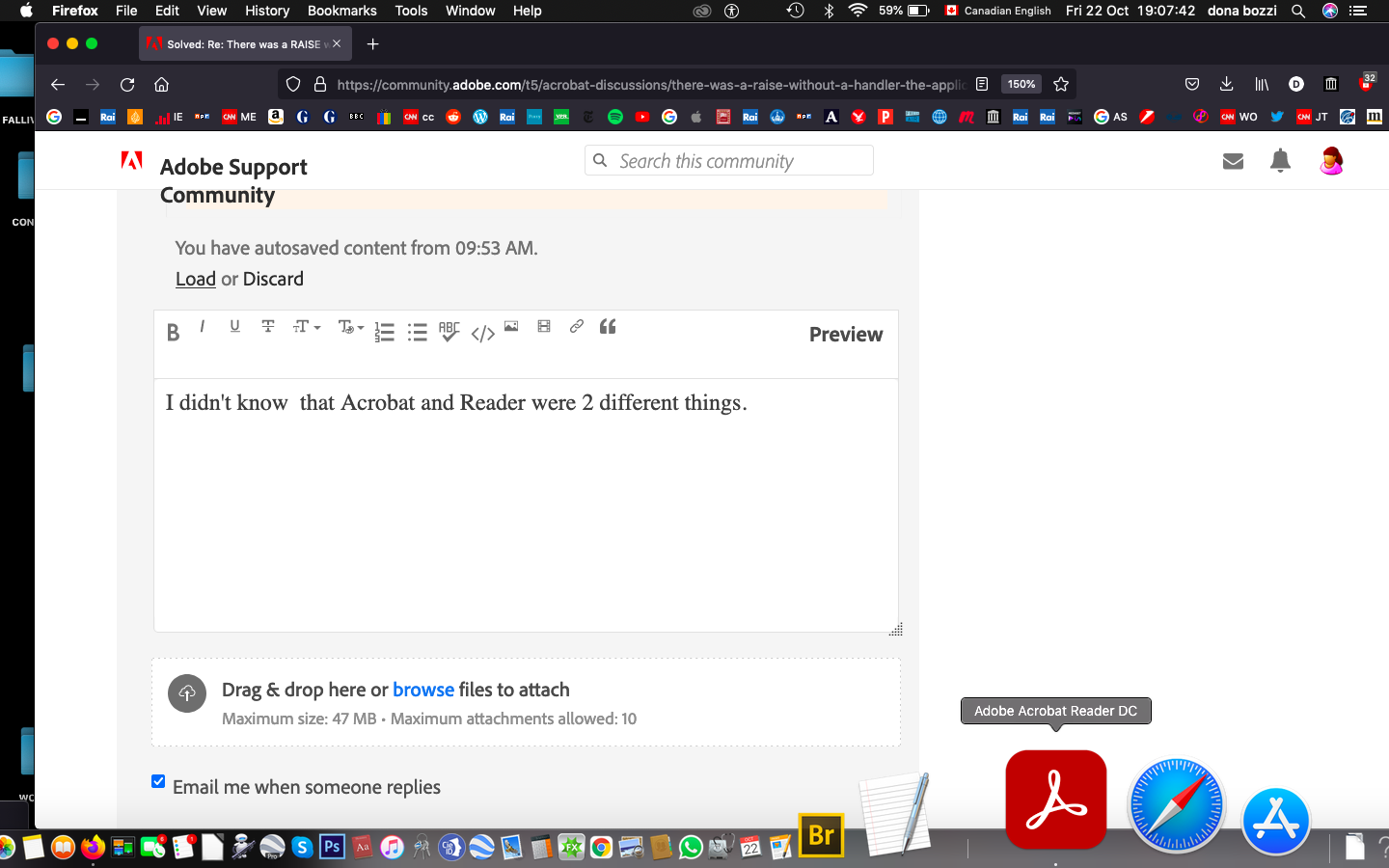Open the Twitter bookmark in the toolbar
Screen dimensions: 1389x868
(1277, 117)
